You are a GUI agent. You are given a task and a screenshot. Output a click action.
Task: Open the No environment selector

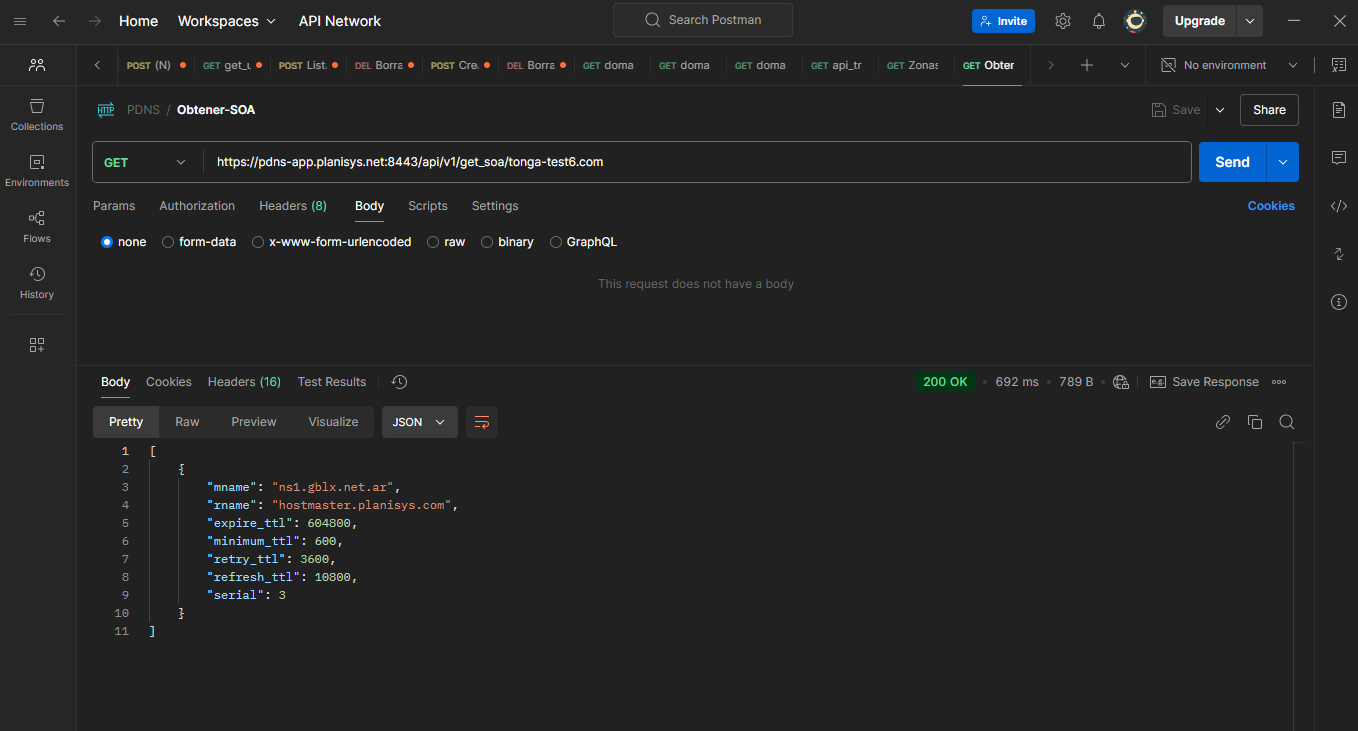(x=1229, y=65)
